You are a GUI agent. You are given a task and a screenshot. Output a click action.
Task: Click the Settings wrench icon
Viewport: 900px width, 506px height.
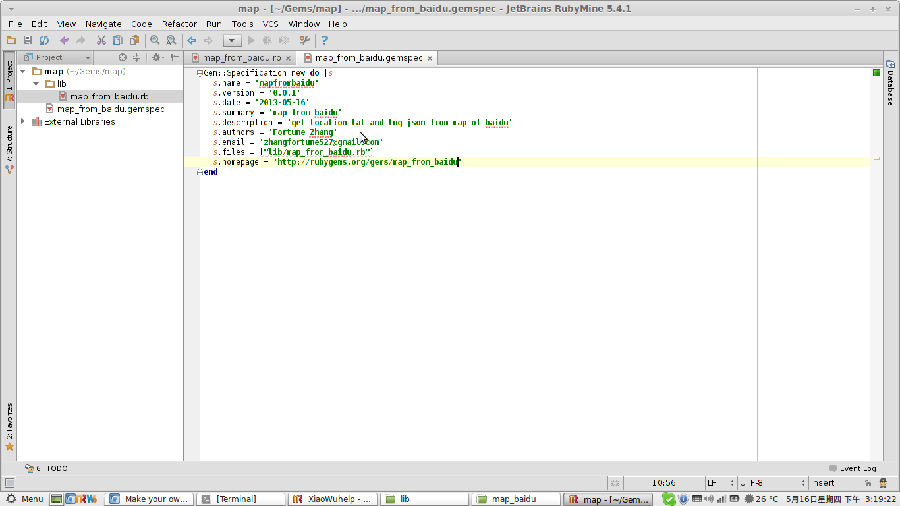tap(304, 40)
